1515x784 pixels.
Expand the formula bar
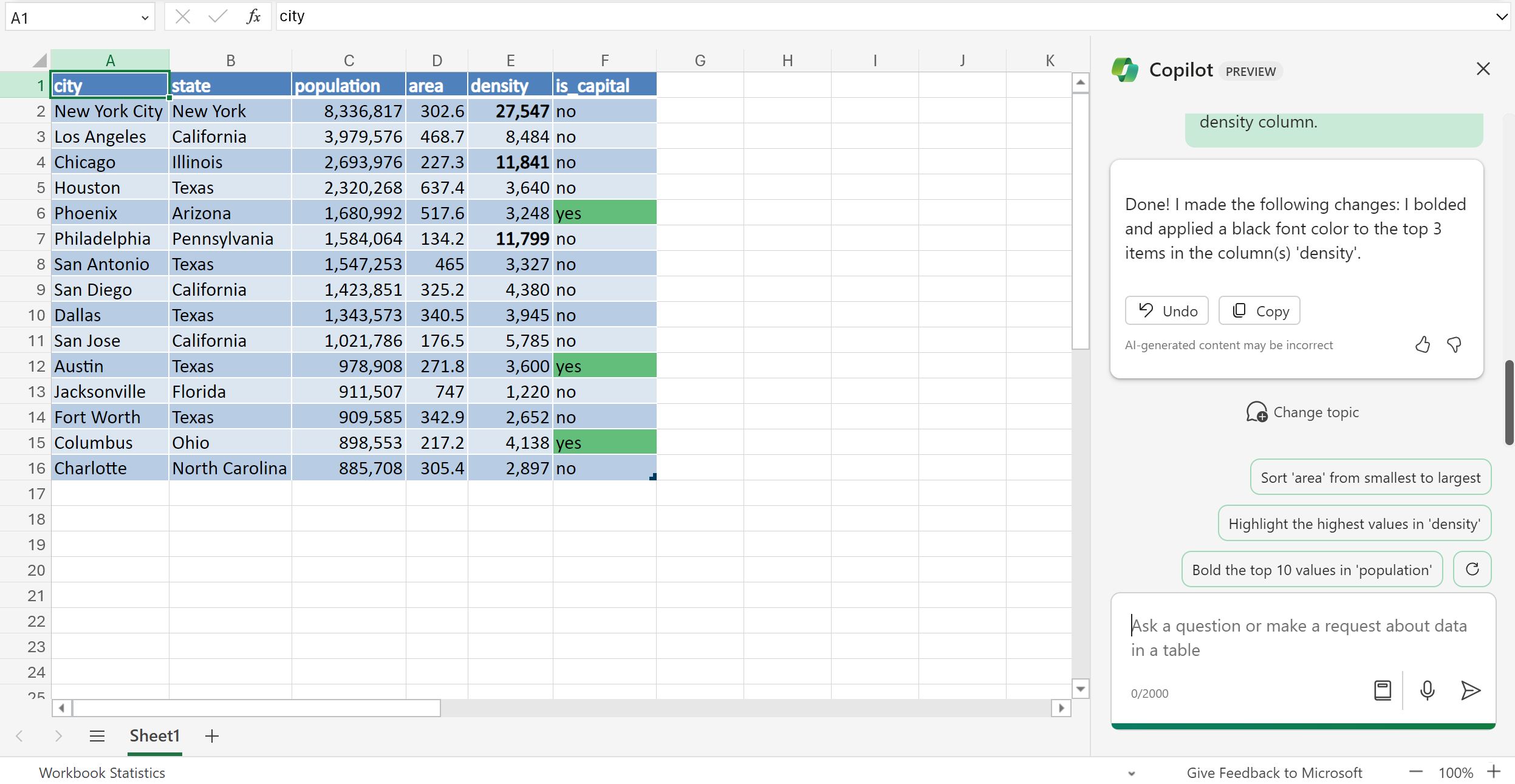point(1502,16)
